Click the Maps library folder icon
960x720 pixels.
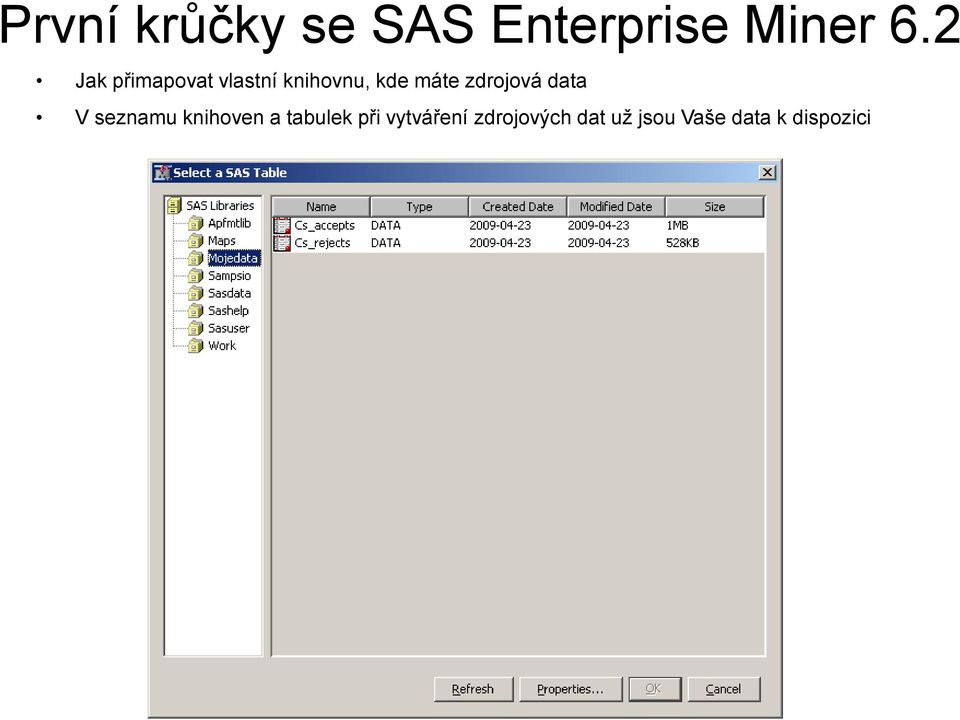point(195,241)
